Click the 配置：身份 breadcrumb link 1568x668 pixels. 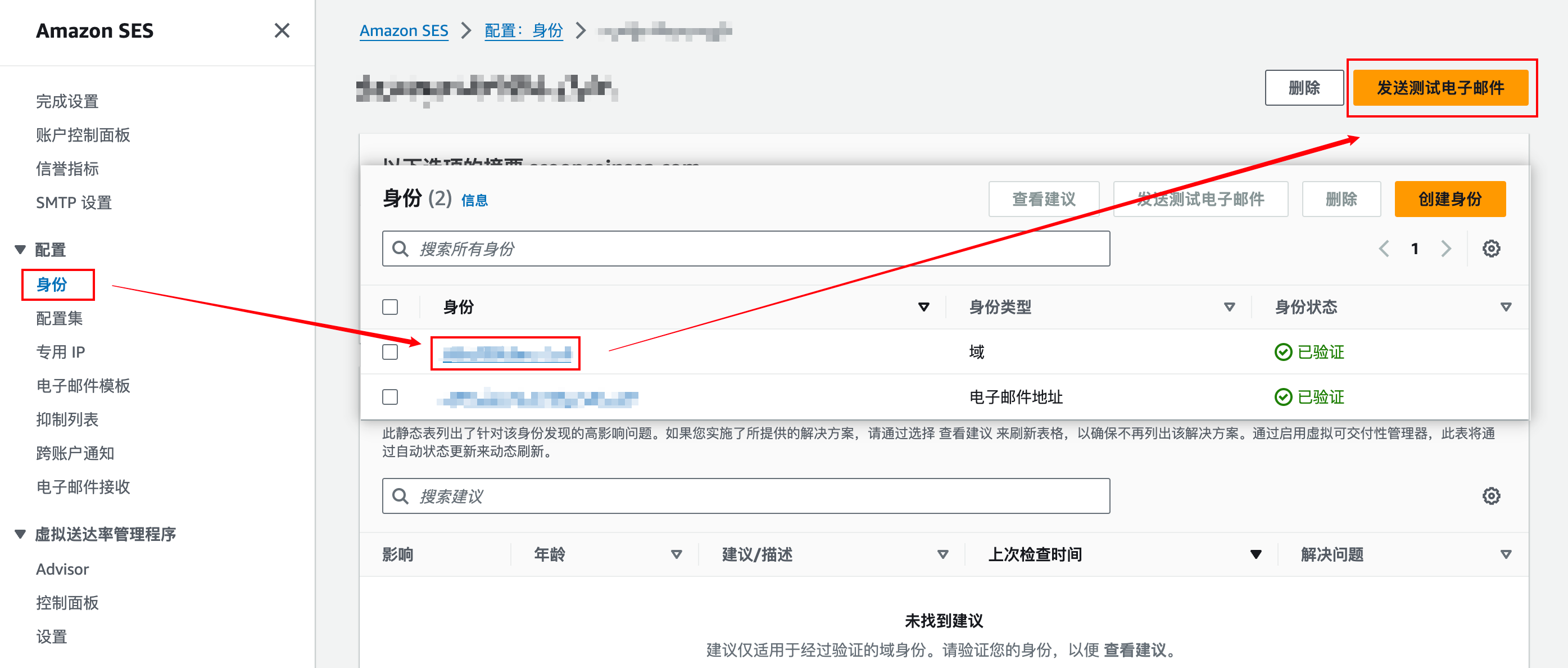(x=523, y=30)
